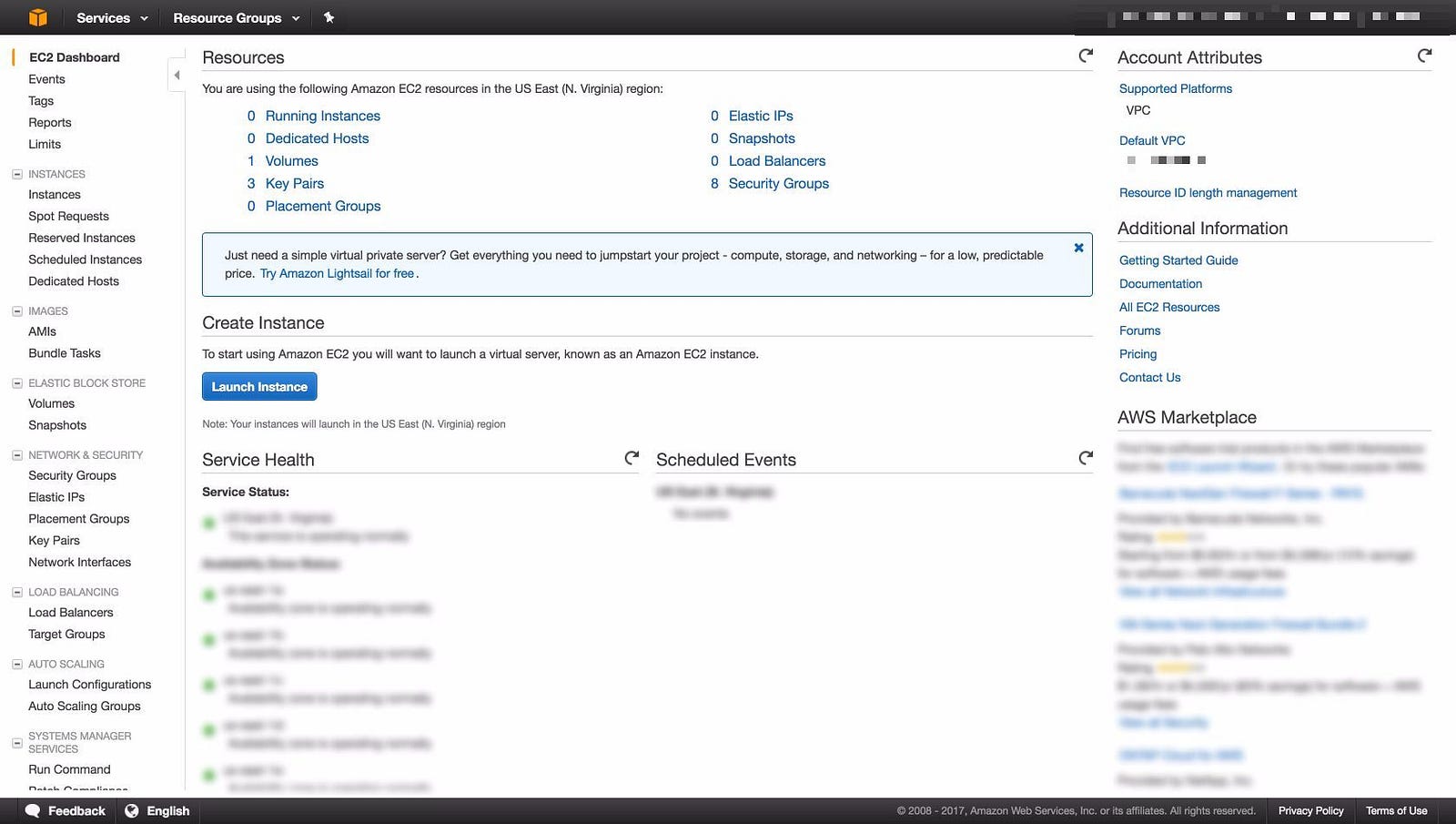The width and height of the screenshot is (1456, 824).
Task: Open the Key Pairs resource link
Action: click(x=295, y=183)
